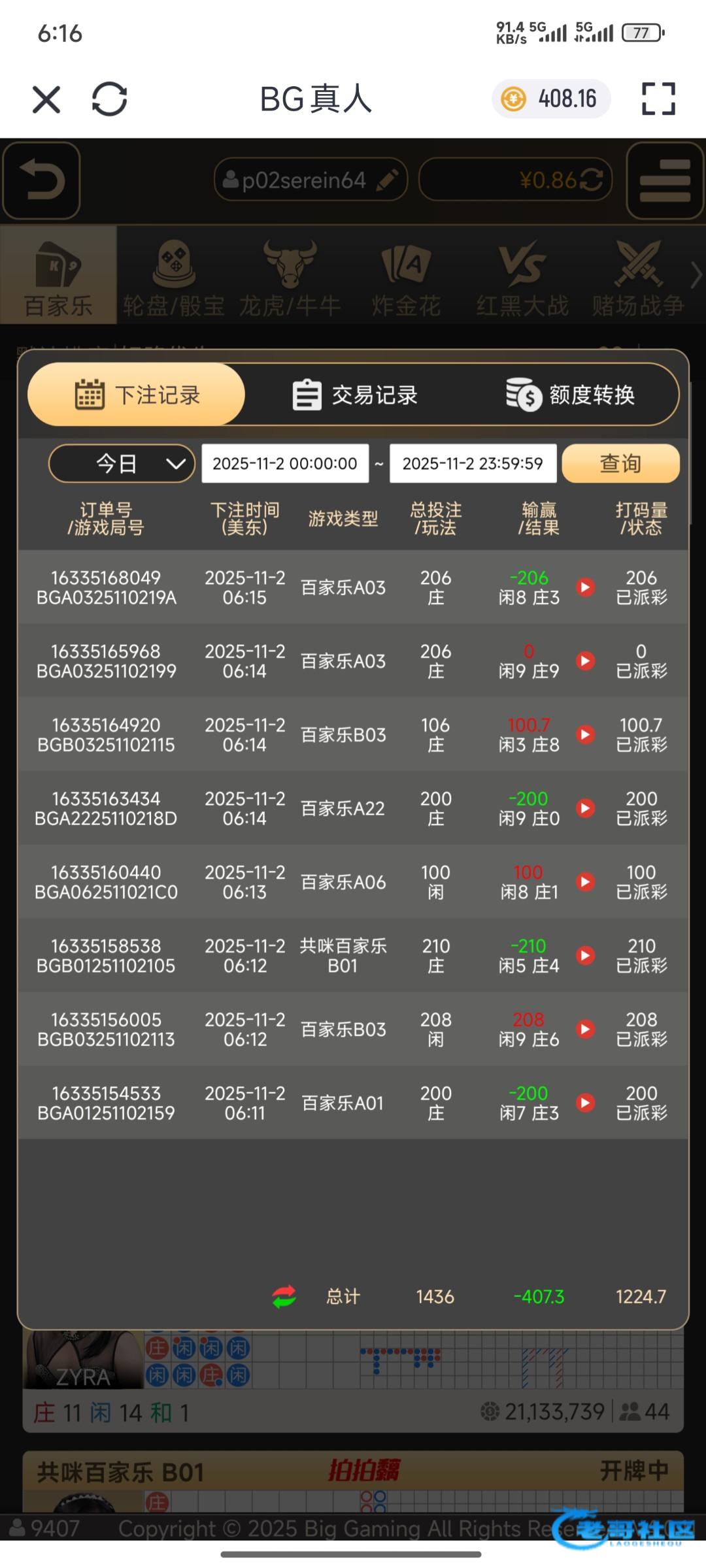Refresh the ¥0.86 balance
The height and width of the screenshot is (1568, 706).
pyautogui.click(x=592, y=180)
